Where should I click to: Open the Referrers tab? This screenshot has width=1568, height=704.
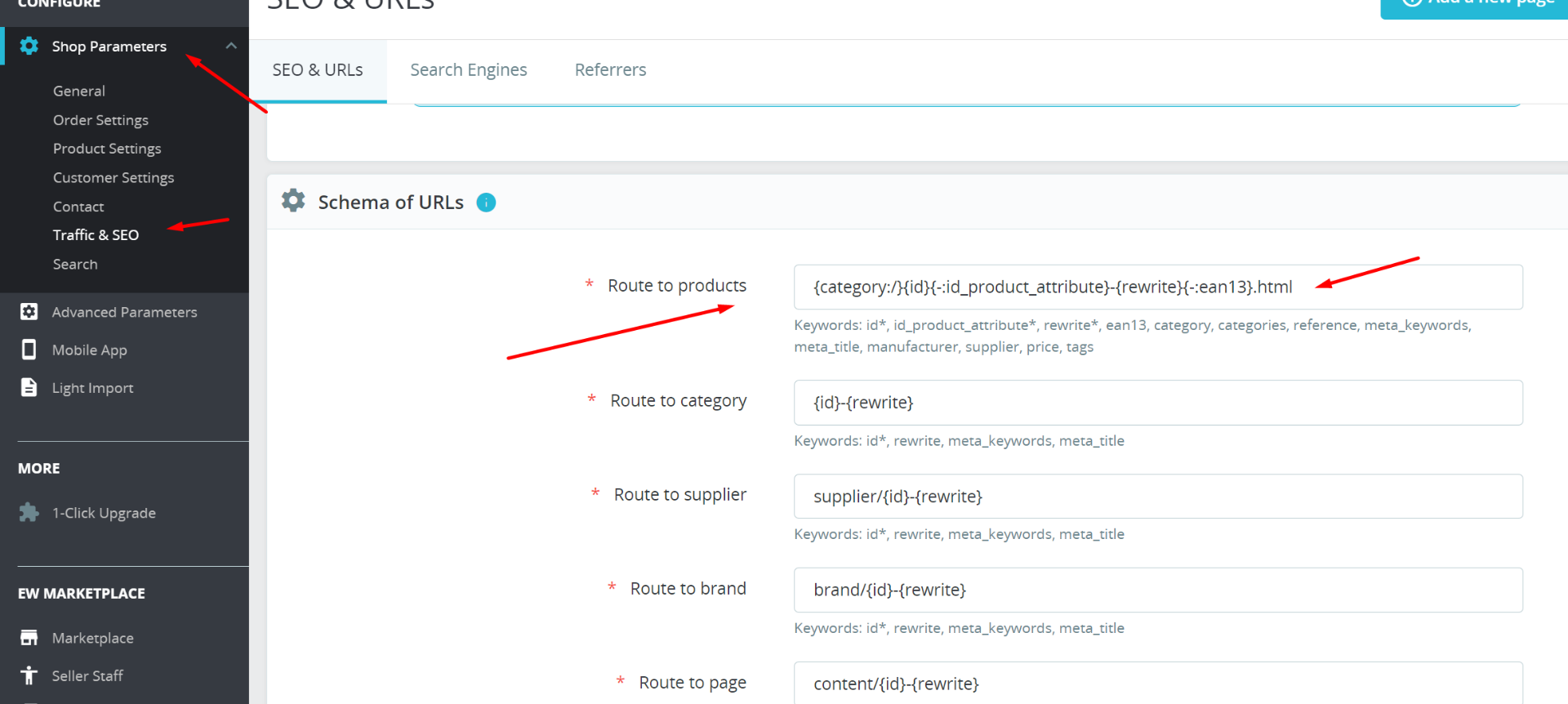pos(610,70)
